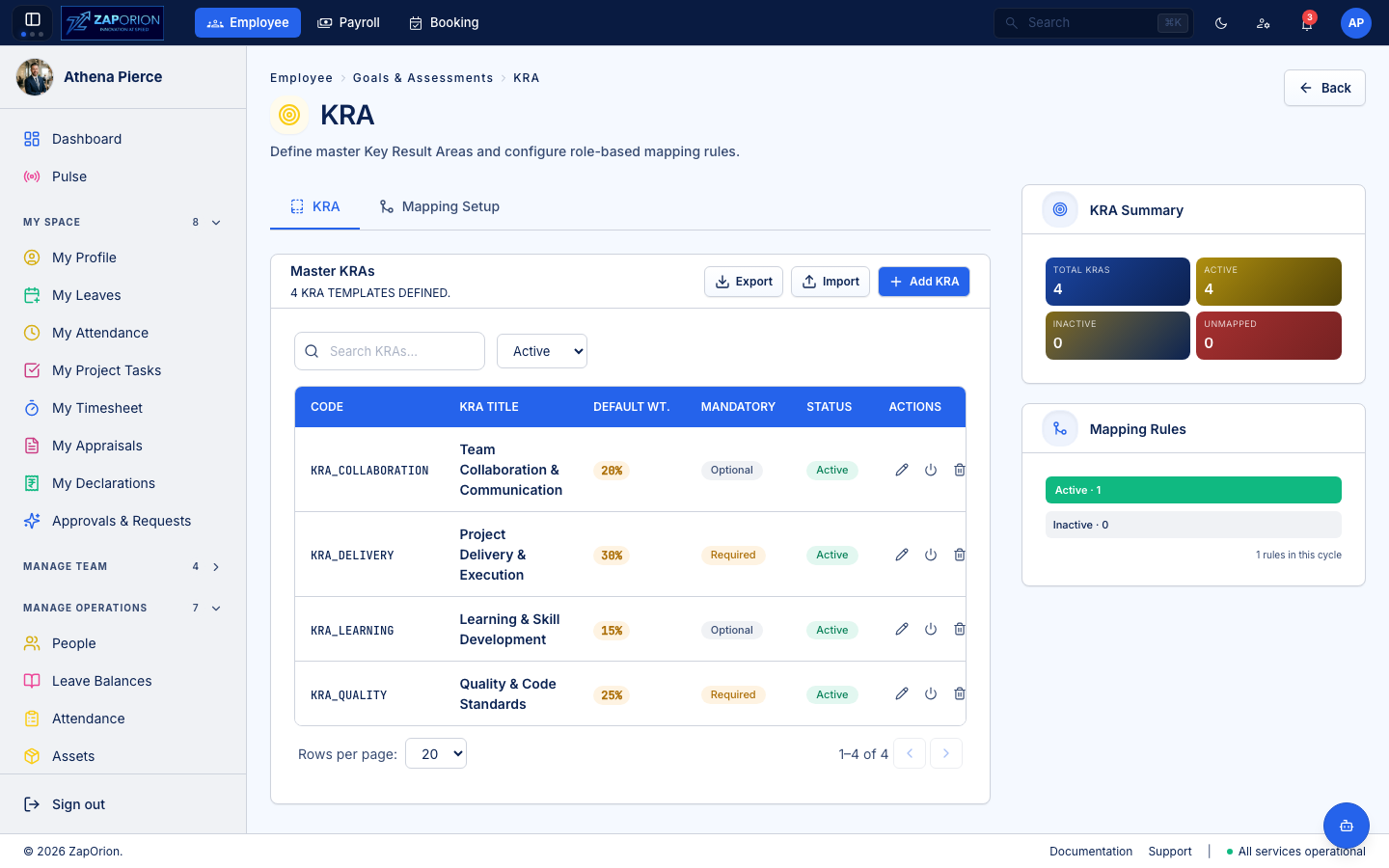The height and width of the screenshot is (868, 1389).
Task: Delete the KRA_LEARNING row
Action: click(960, 629)
